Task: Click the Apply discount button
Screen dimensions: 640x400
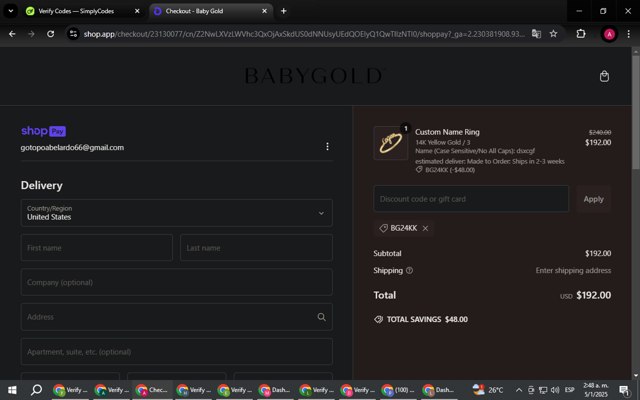Action: 593,199
